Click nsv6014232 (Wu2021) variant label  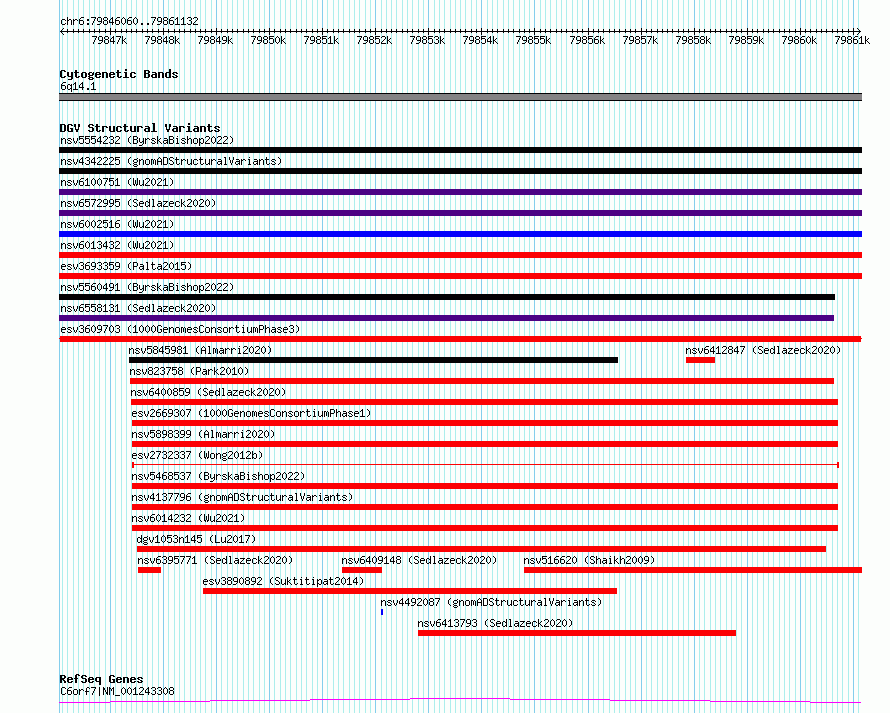188,518
